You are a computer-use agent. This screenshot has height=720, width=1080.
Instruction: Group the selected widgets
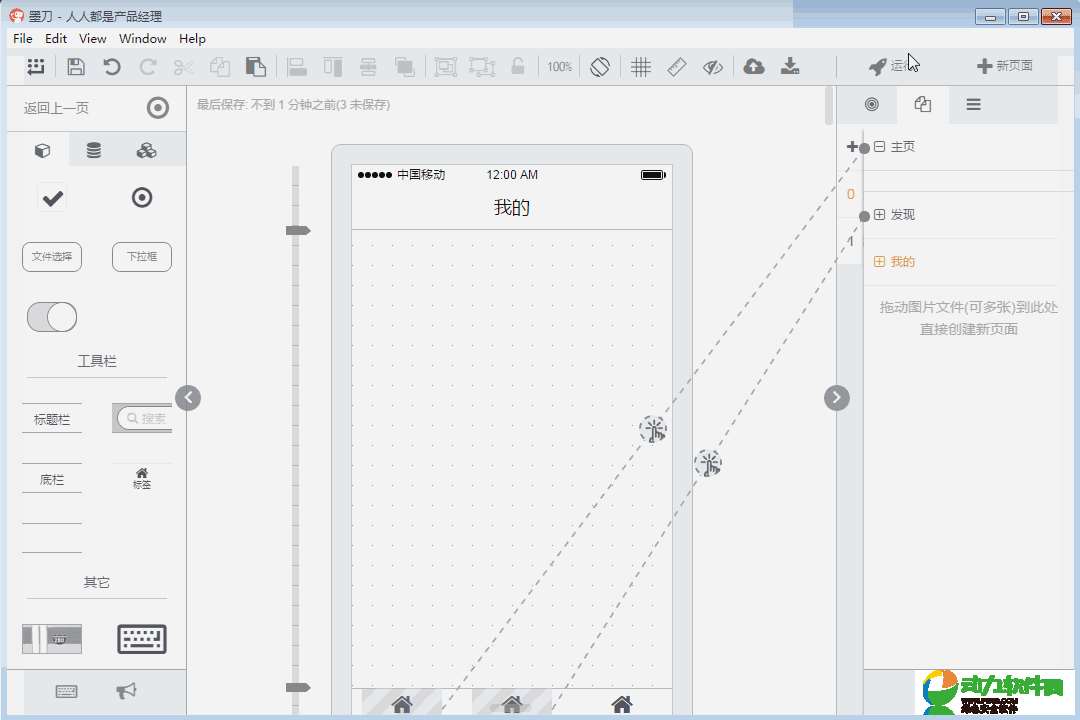pyautogui.click(x=446, y=67)
